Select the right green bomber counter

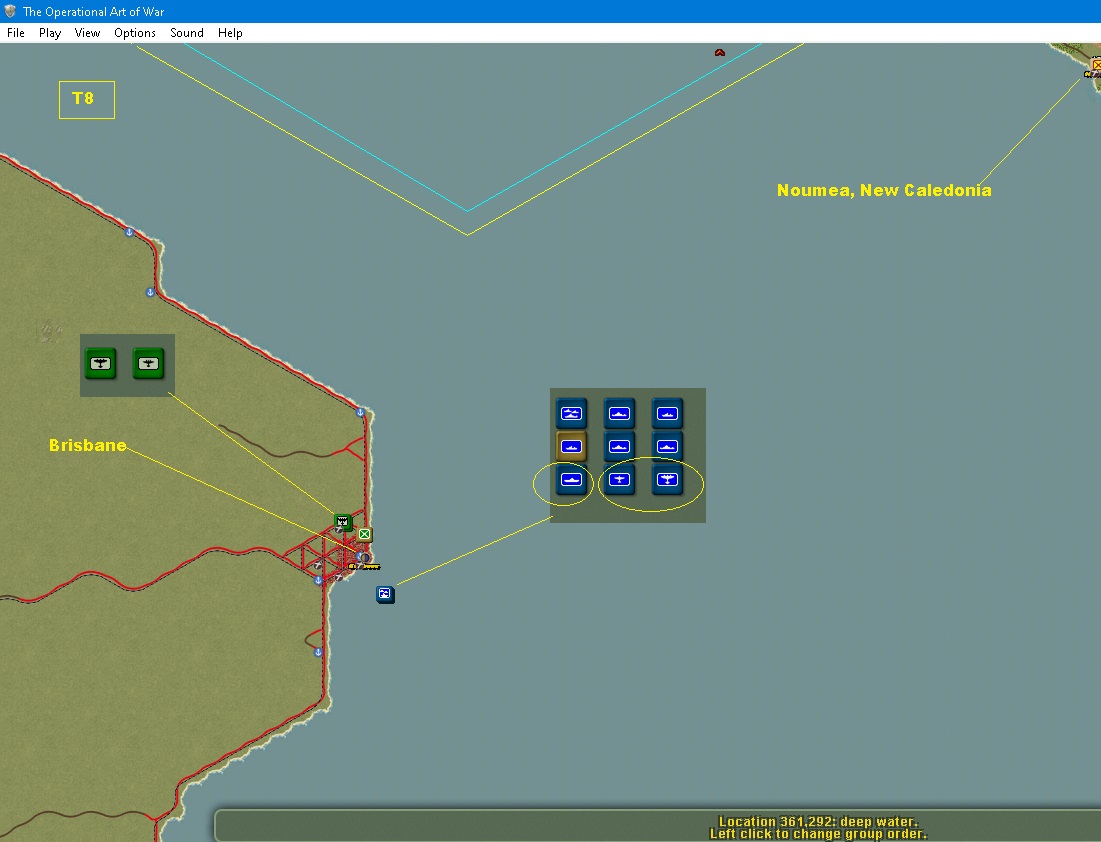click(x=148, y=364)
